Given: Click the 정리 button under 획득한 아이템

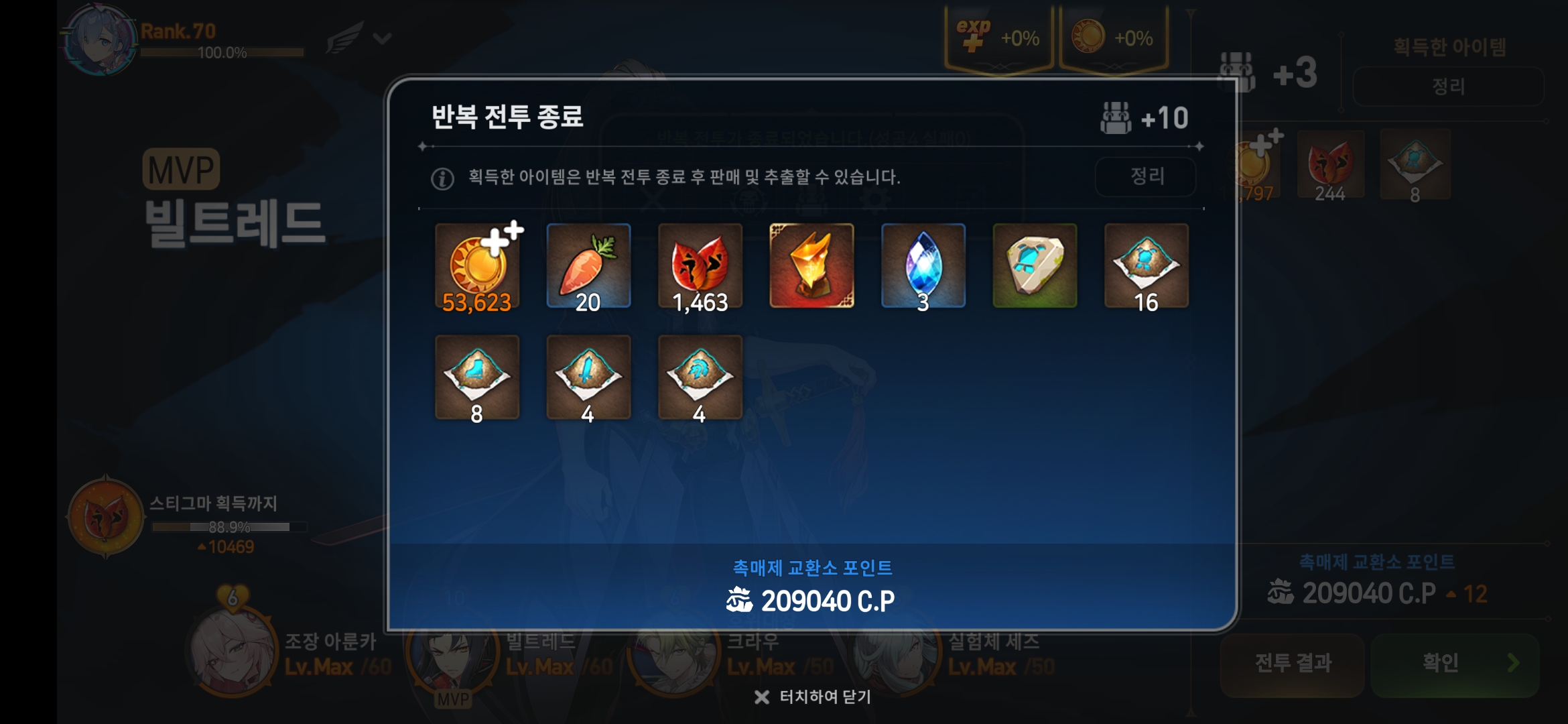Looking at the screenshot, I should [1449, 86].
